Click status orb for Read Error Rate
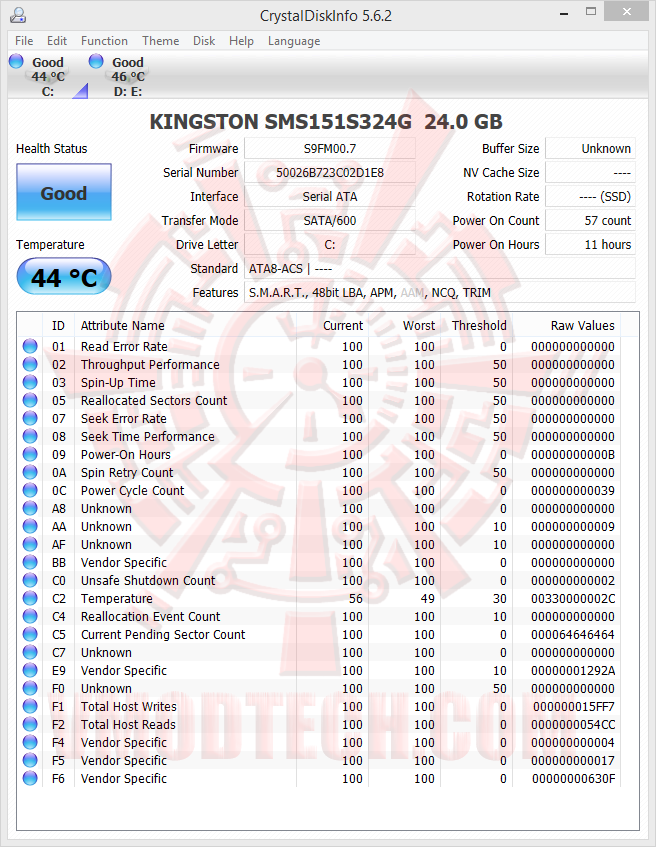 30,346
